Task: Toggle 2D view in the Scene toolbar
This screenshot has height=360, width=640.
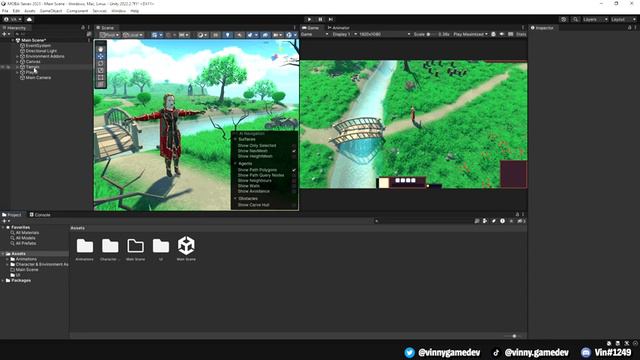Action: click(215, 35)
